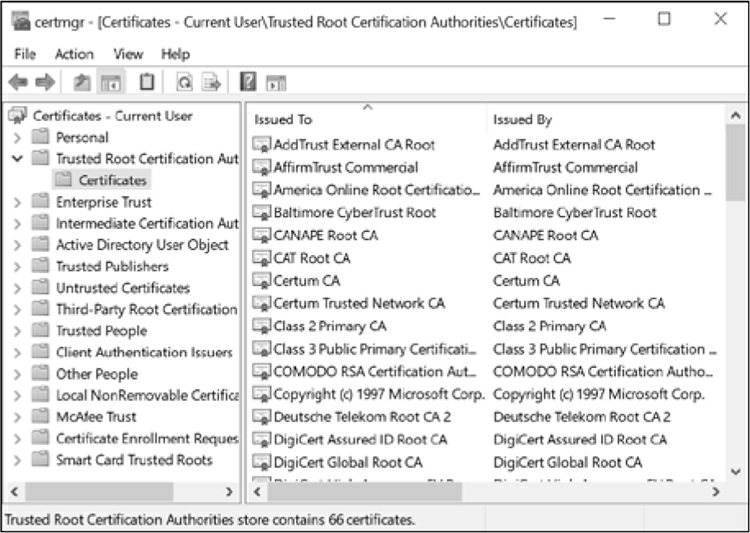Toggle the Show/Hide Action Pane icon
Screen dimensions: 750x533
pyautogui.click(x=276, y=83)
